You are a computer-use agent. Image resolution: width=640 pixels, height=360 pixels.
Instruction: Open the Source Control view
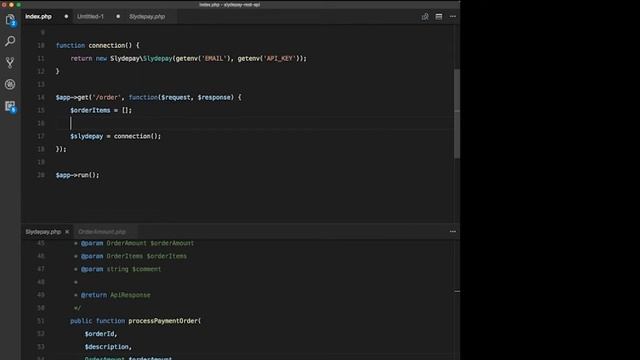click(x=10, y=62)
